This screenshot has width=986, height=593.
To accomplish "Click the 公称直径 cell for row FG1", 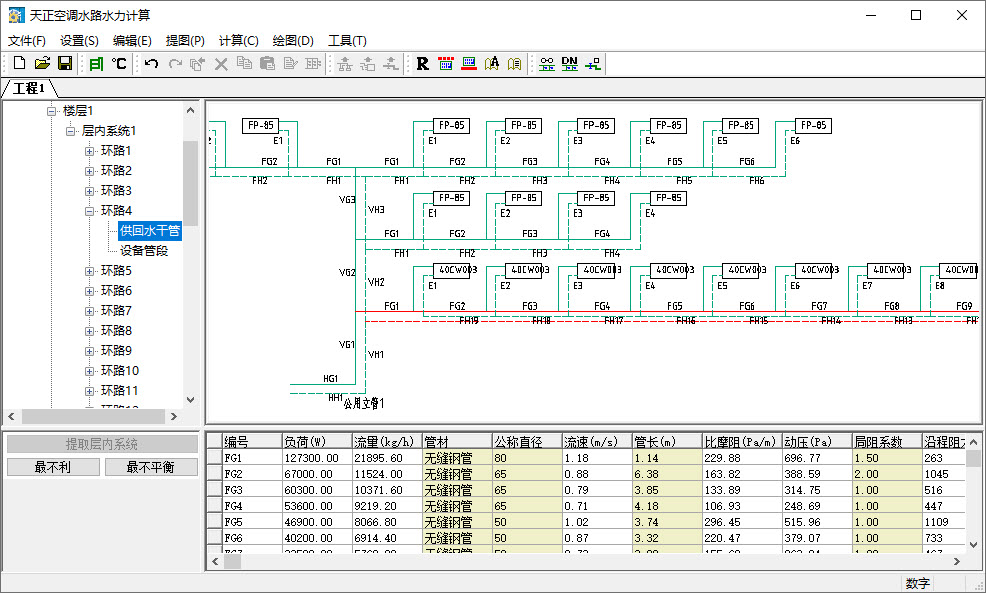I will [527, 458].
